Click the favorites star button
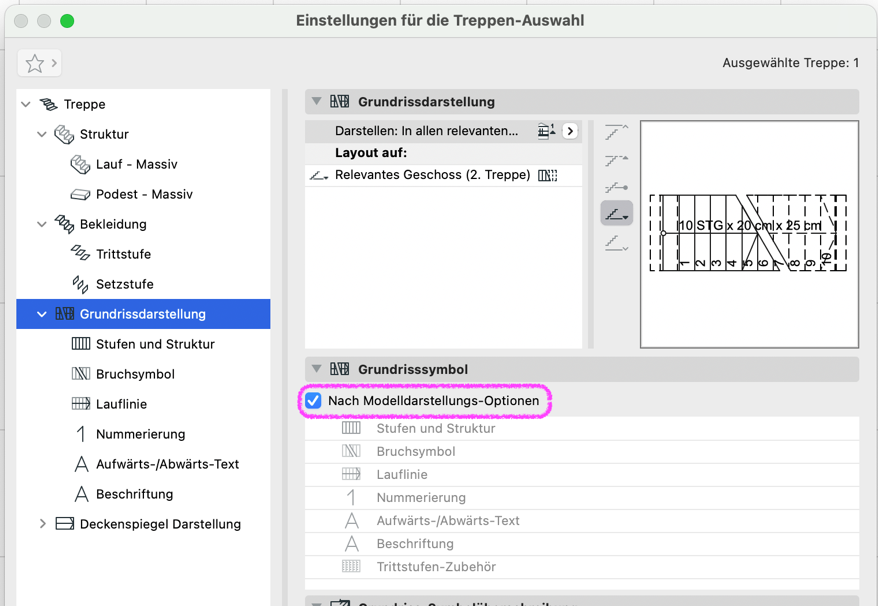878x606 pixels. 39,63
